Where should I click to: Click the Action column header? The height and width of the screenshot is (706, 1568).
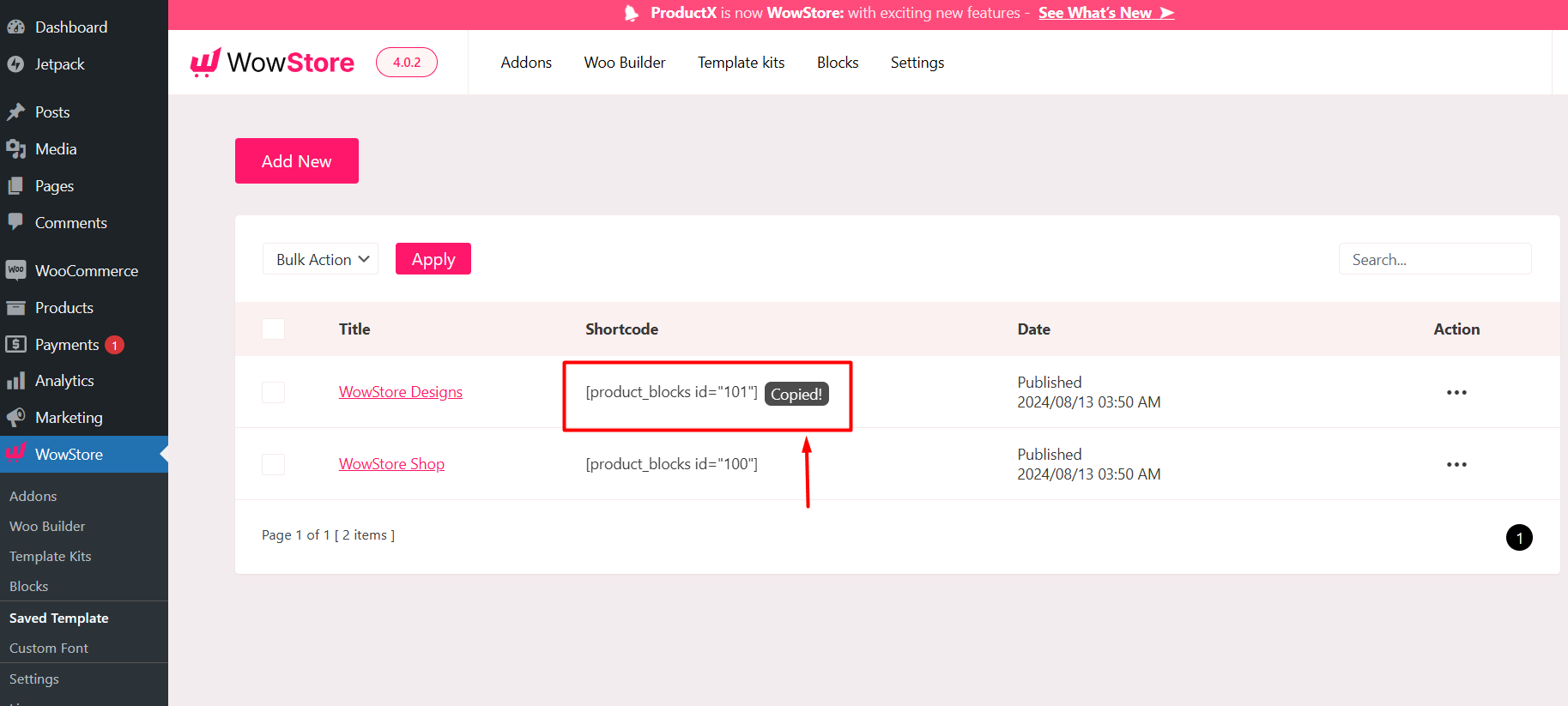(x=1456, y=329)
